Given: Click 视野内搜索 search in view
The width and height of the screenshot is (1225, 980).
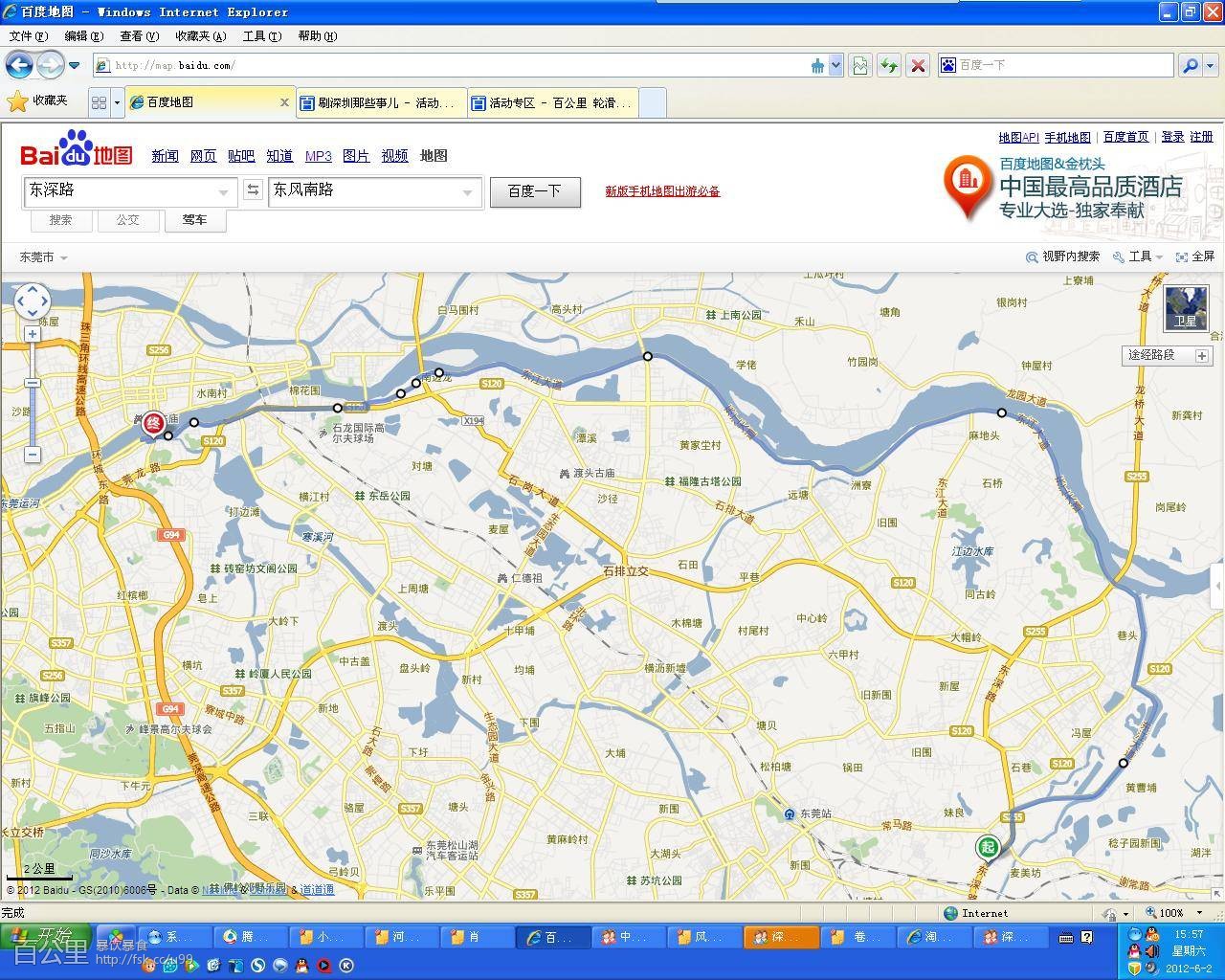Looking at the screenshot, I should tap(1062, 256).
